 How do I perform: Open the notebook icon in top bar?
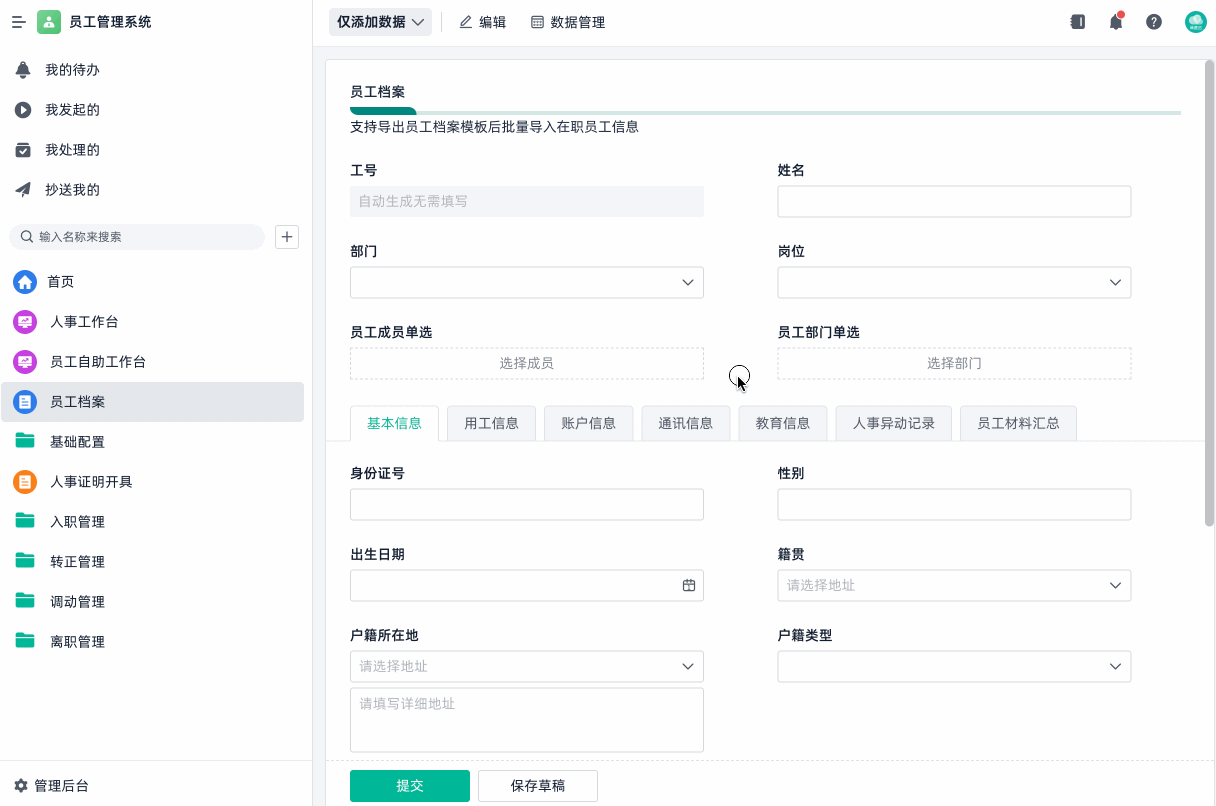(1078, 22)
